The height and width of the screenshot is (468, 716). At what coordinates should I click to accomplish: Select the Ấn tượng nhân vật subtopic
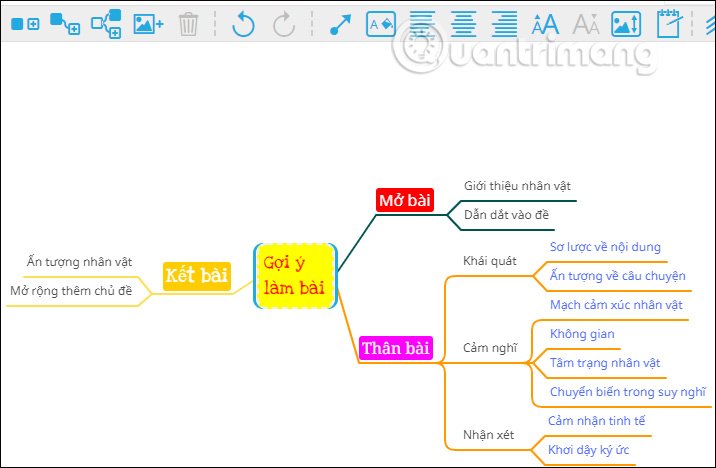79,262
